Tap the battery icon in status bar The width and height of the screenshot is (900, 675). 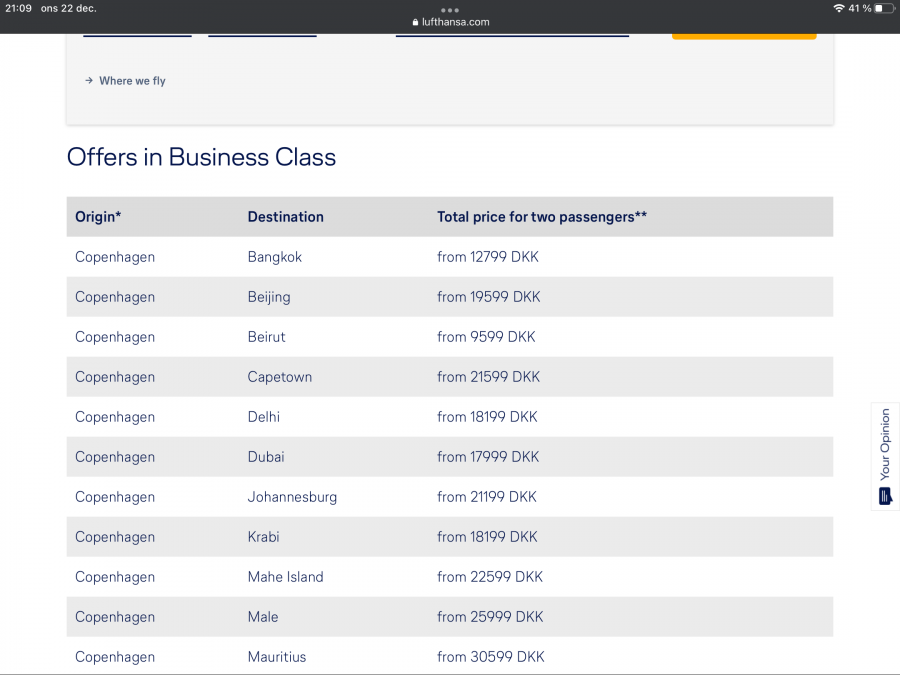(x=883, y=8)
